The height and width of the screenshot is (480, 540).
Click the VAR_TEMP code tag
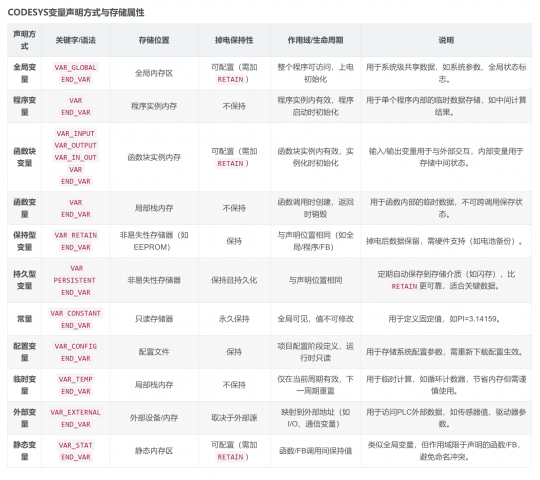75,379
